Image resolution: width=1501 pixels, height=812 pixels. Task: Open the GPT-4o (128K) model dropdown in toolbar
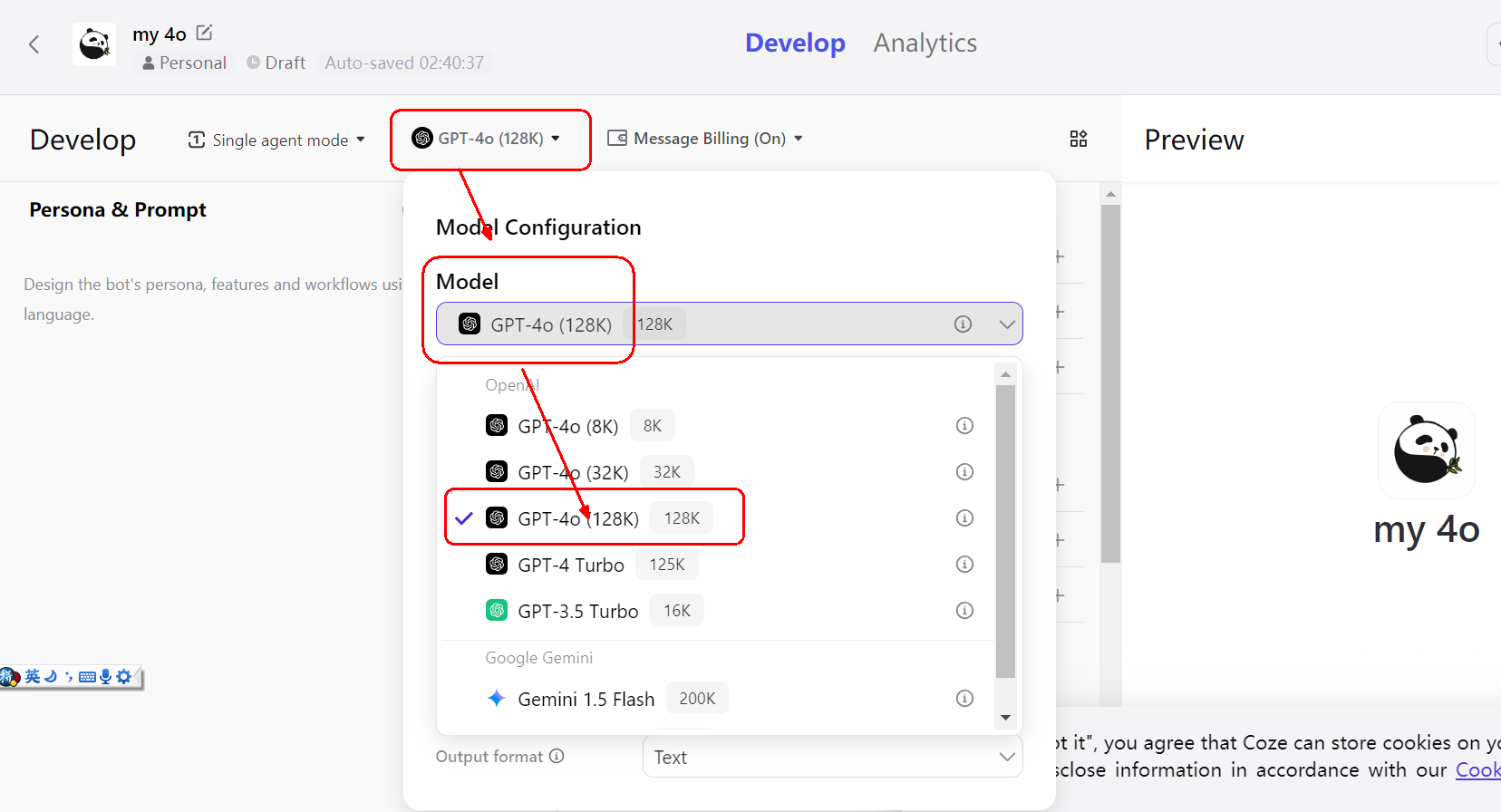[487, 138]
